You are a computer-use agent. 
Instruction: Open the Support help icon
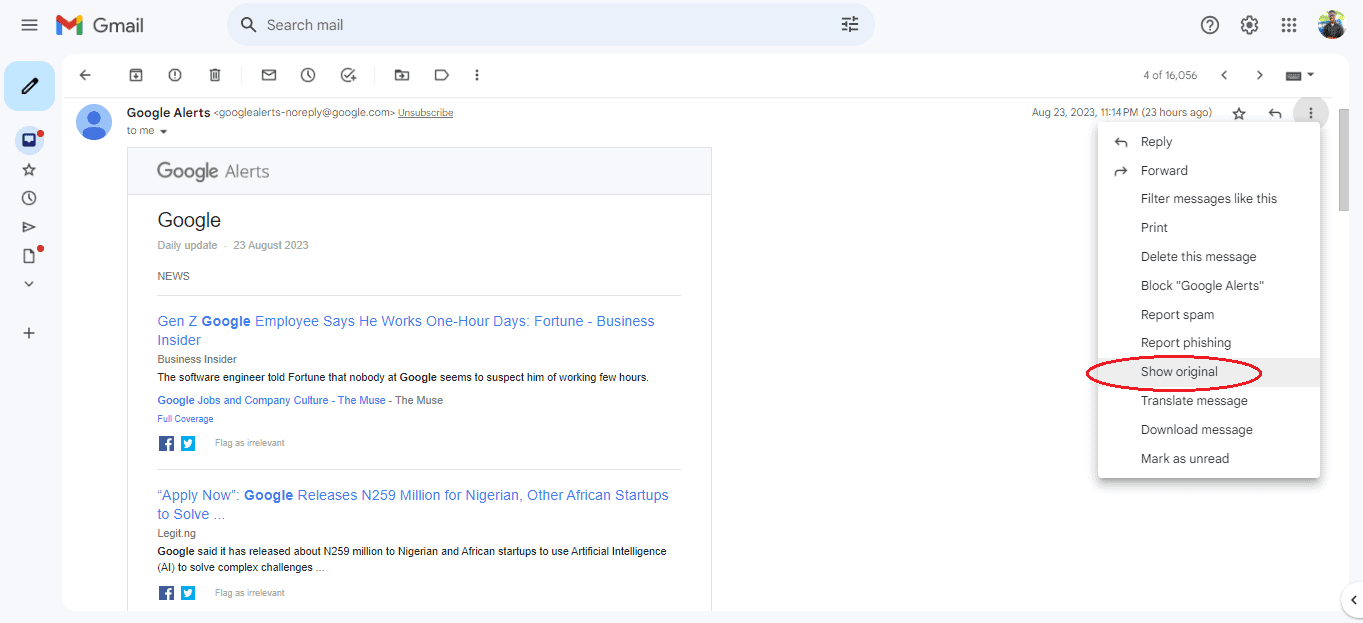(1210, 25)
